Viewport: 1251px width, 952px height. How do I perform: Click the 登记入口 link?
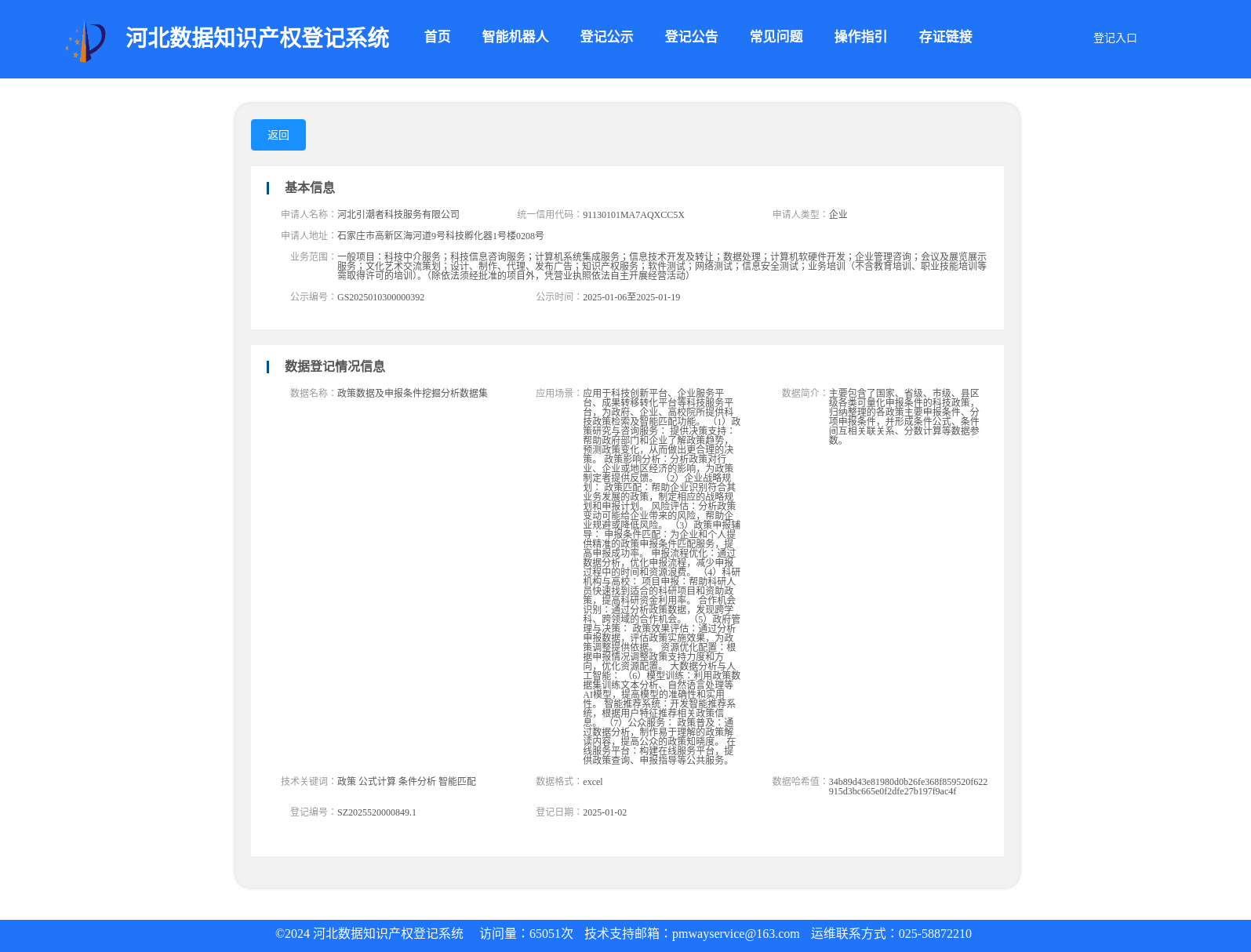click(x=1115, y=38)
